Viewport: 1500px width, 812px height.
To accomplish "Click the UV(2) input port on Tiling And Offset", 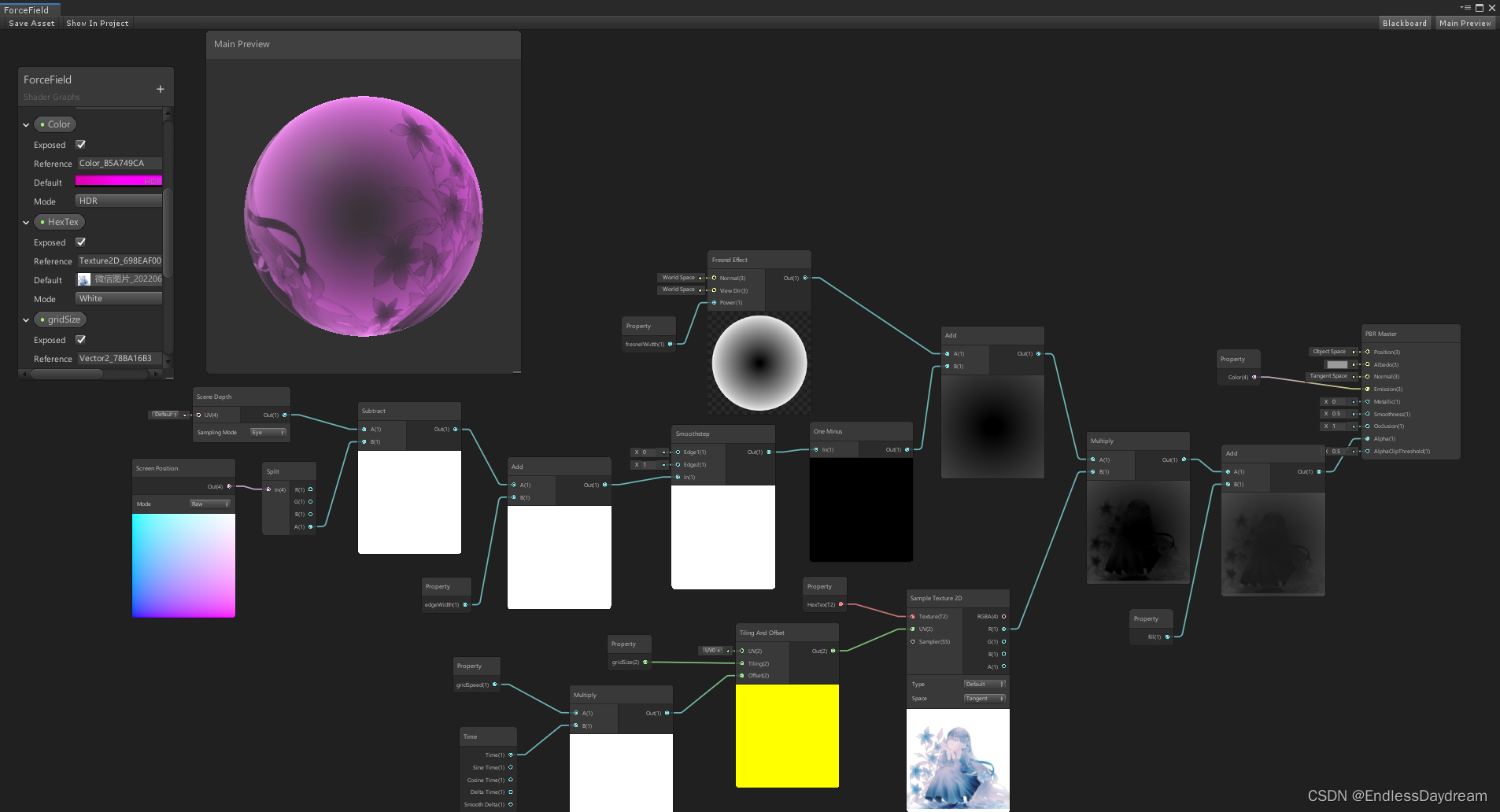I will pos(741,651).
